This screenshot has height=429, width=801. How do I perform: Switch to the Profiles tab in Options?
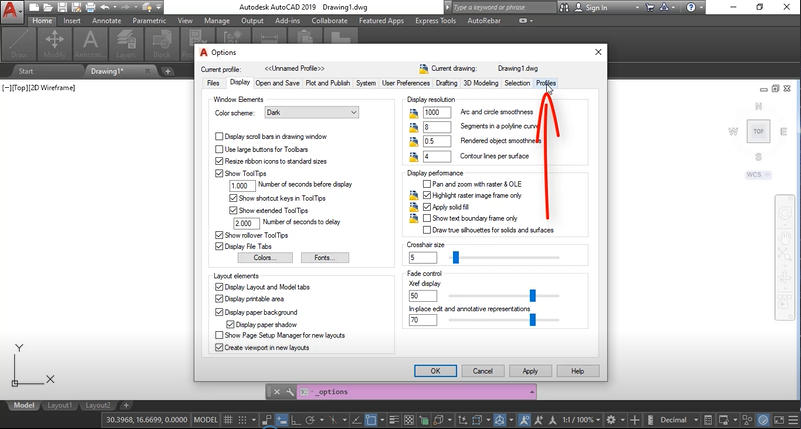(x=546, y=83)
